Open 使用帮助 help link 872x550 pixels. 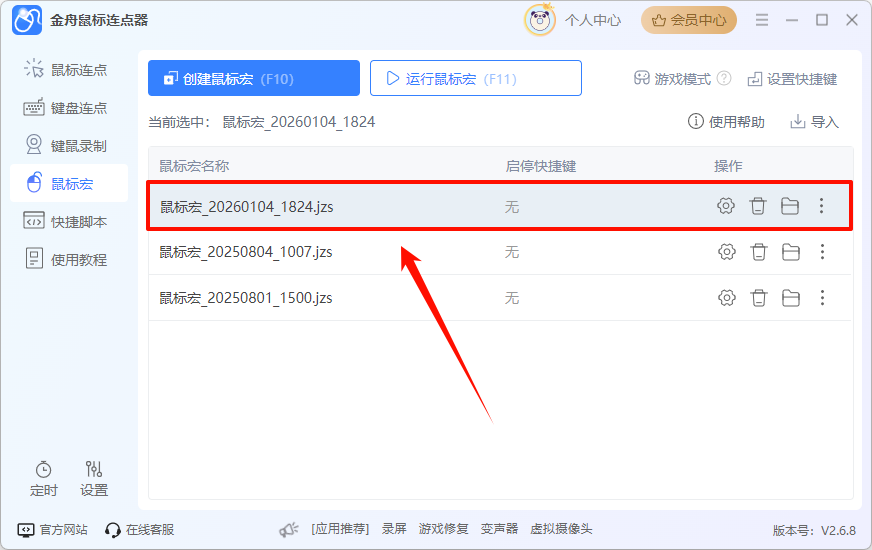click(726, 122)
